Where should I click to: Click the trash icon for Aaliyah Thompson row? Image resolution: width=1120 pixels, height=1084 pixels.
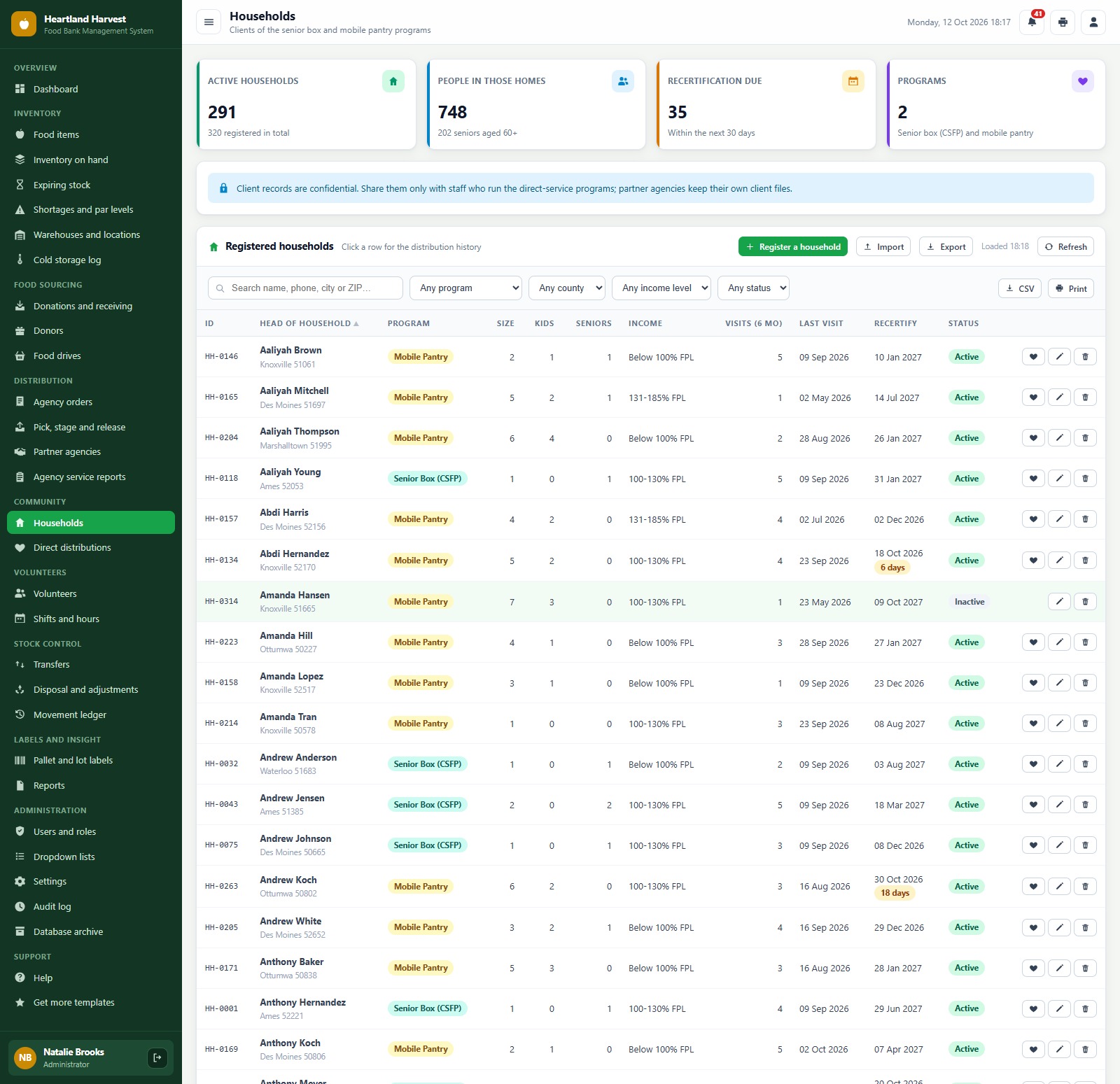tap(1086, 438)
